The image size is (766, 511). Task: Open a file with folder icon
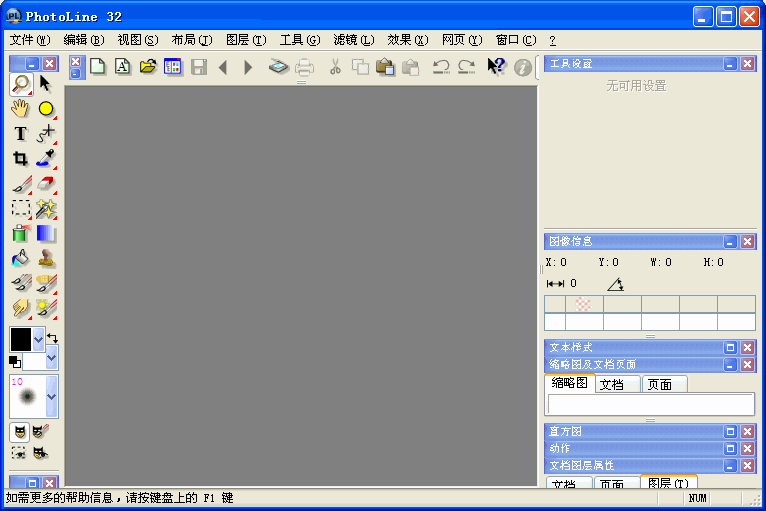pyautogui.click(x=148, y=66)
